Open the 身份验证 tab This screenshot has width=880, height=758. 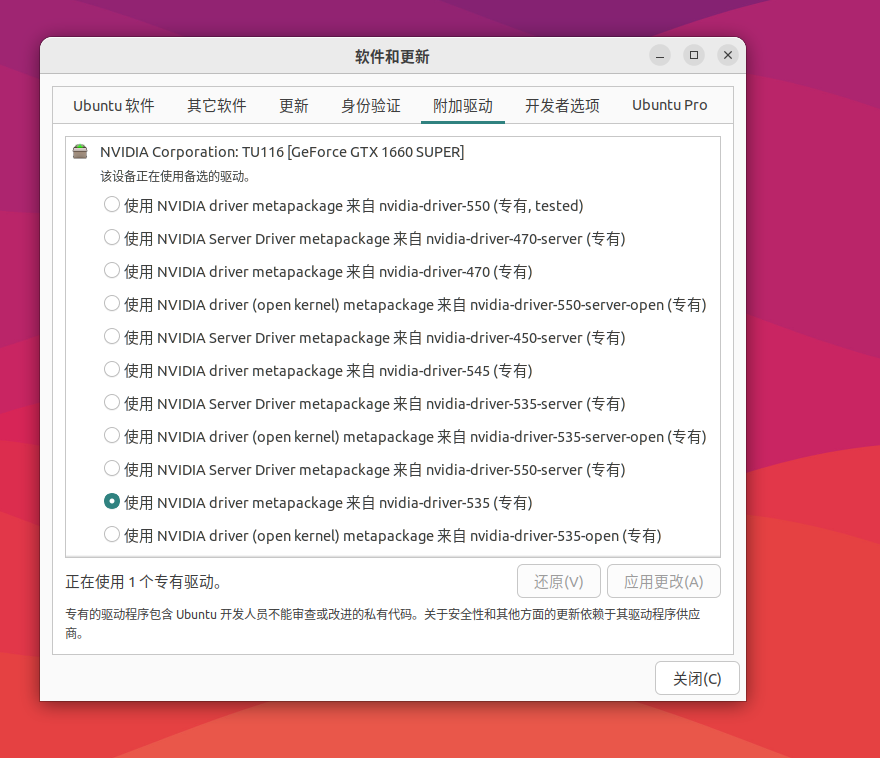(370, 105)
